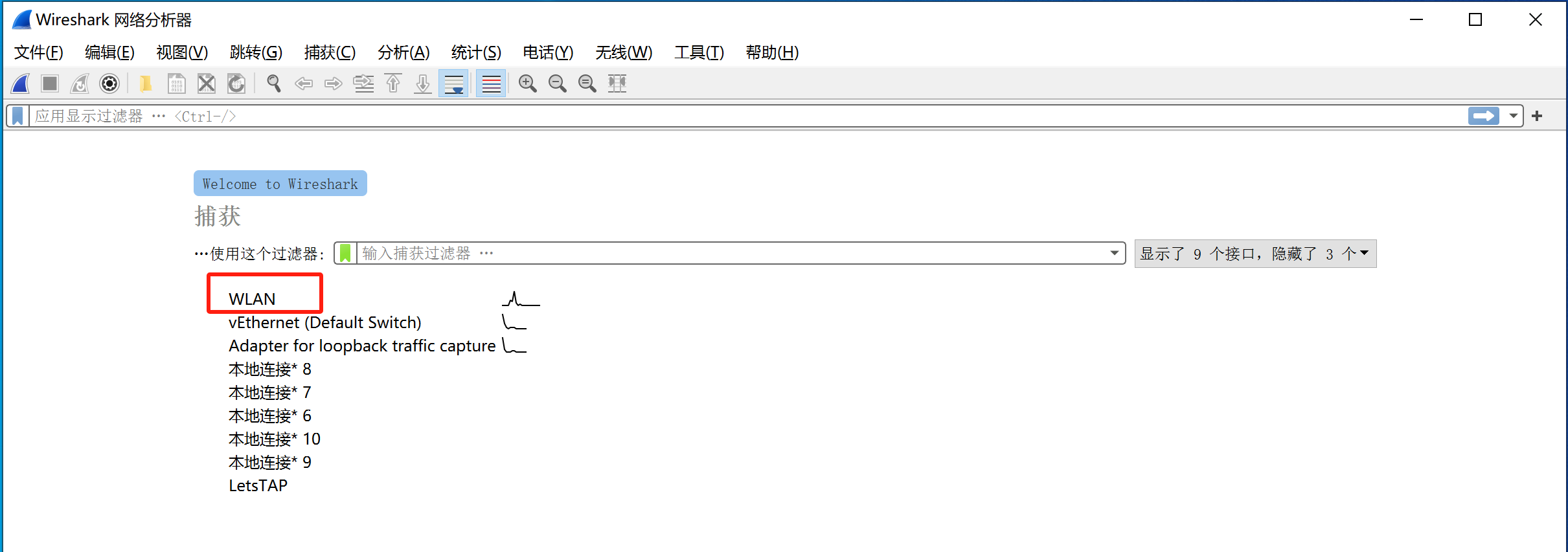Select vEthernet (Default Switch) interface
Image resolution: width=1568 pixels, height=552 pixels.
pos(325,322)
